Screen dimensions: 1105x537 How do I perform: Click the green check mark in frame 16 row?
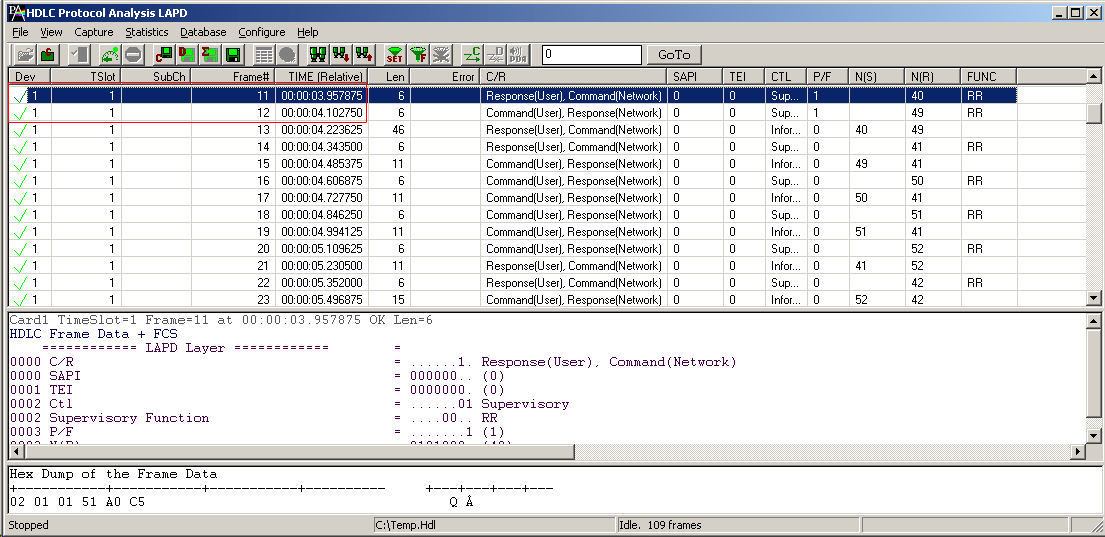21,181
